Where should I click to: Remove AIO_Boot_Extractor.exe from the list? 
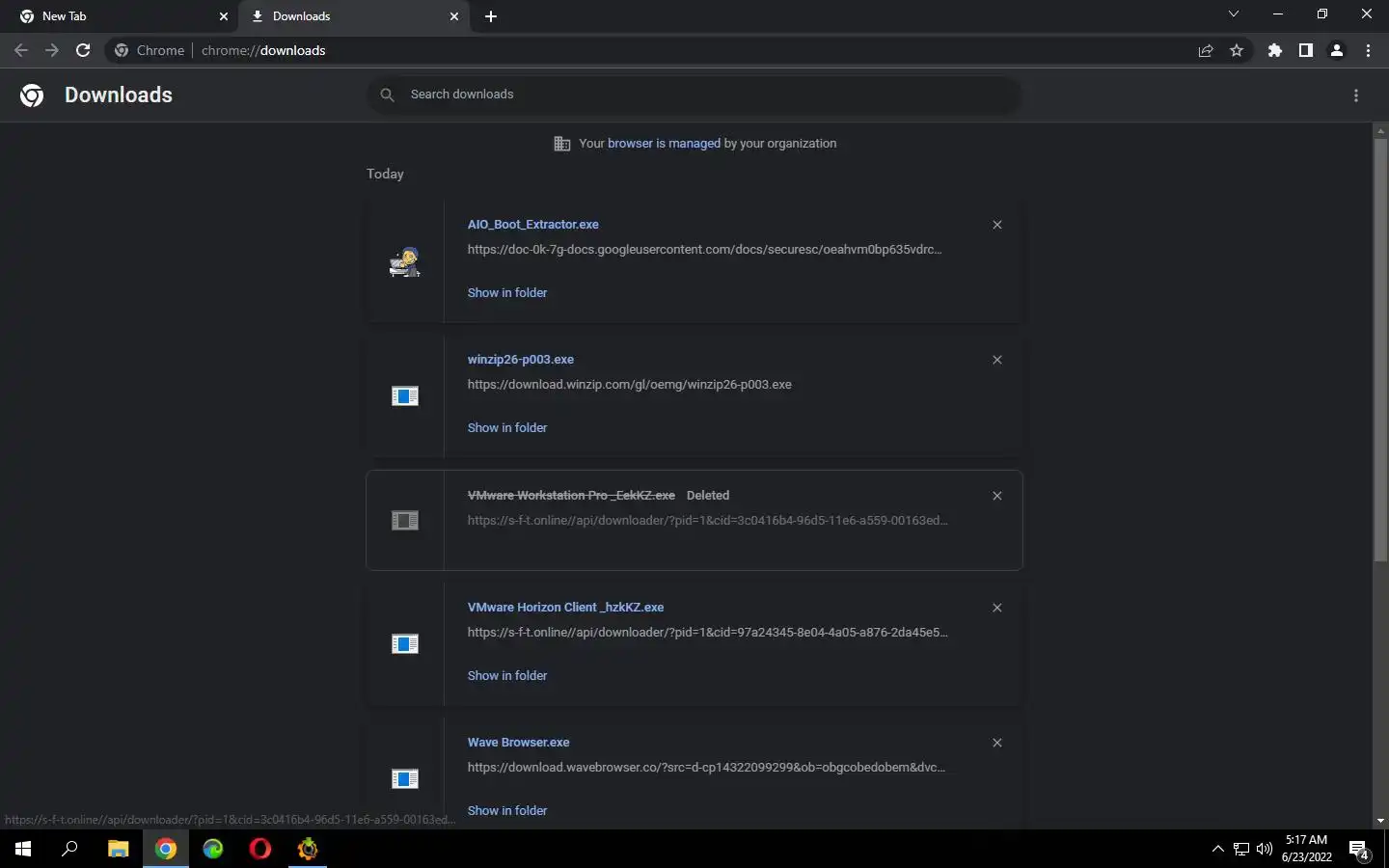tap(997, 225)
